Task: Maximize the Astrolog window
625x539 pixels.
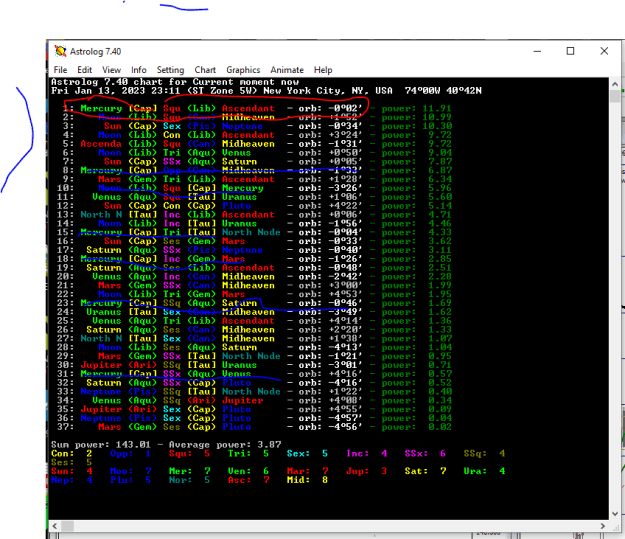Action: (570, 51)
